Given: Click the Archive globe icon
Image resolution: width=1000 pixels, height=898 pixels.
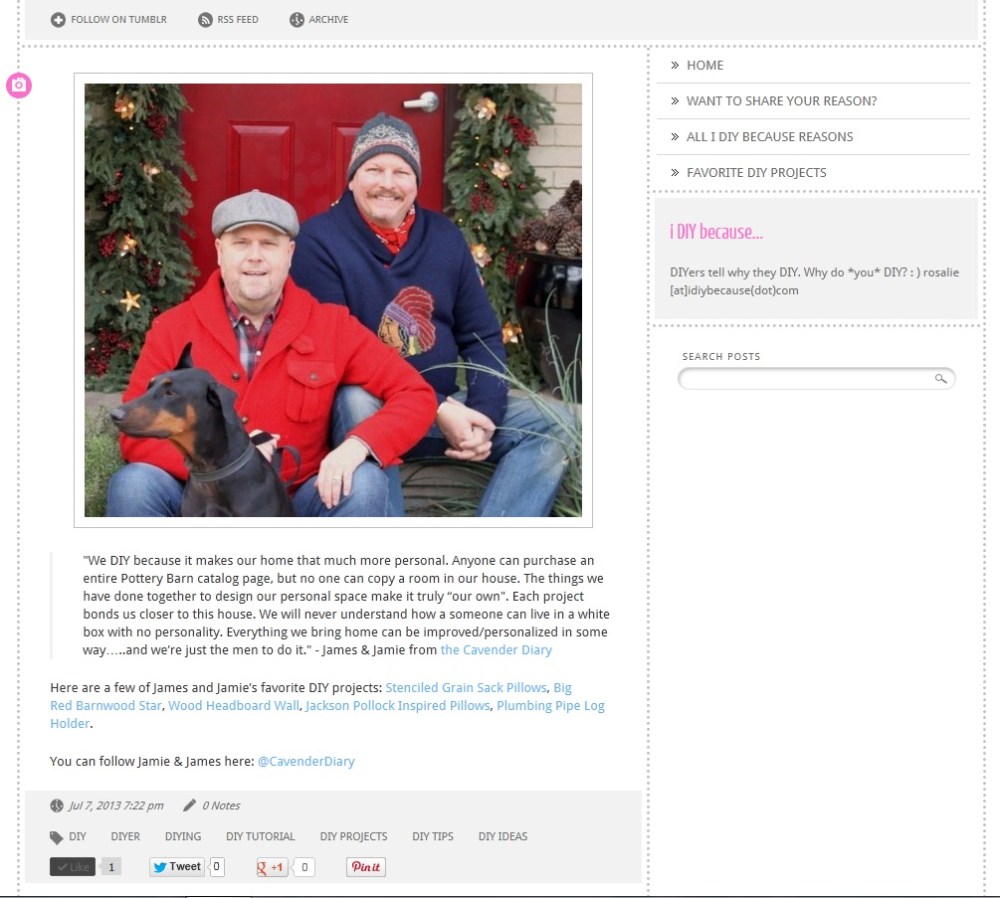Looking at the screenshot, I should [297, 20].
